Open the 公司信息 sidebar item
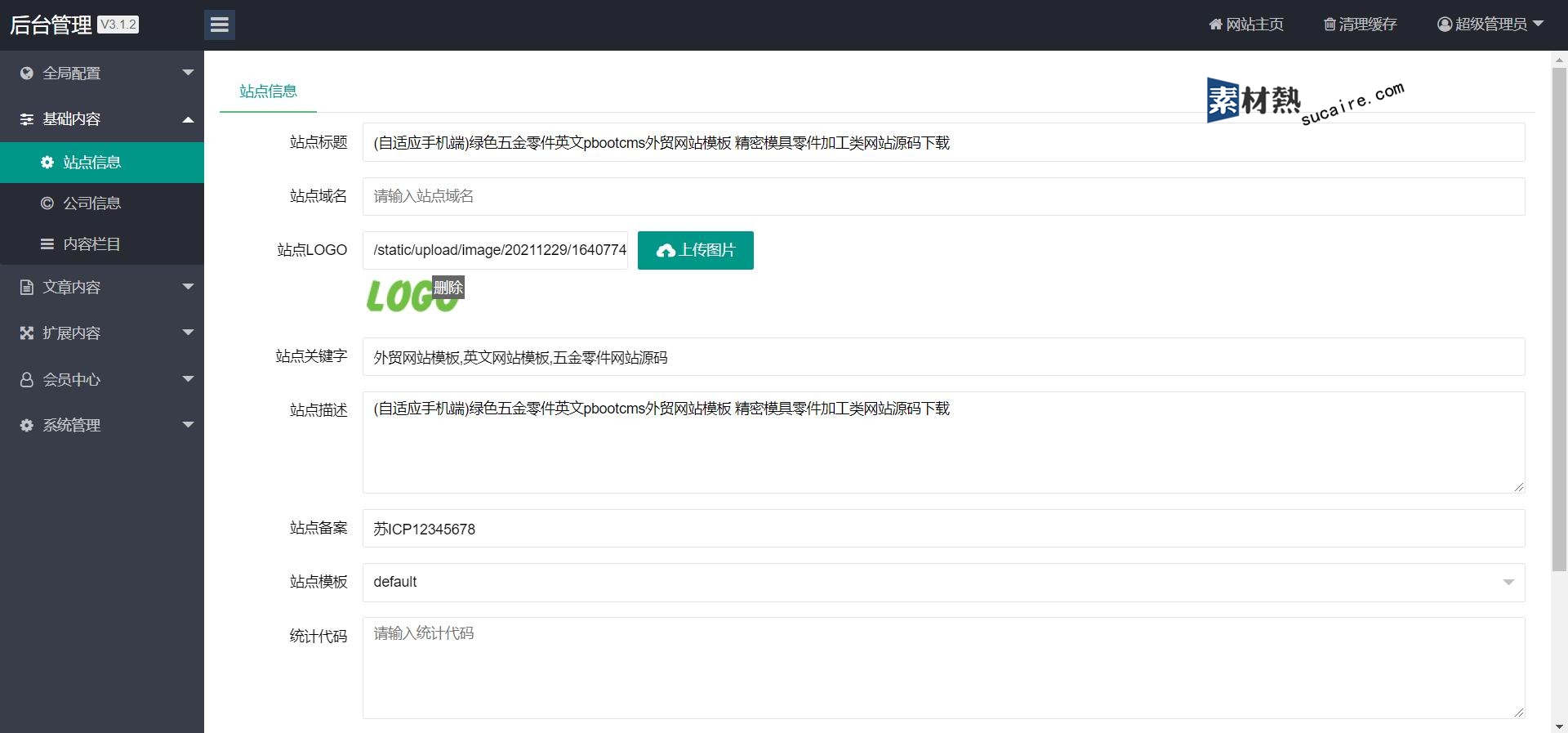1568x733 pixels. pyautogui.click(x=102, y=203)
